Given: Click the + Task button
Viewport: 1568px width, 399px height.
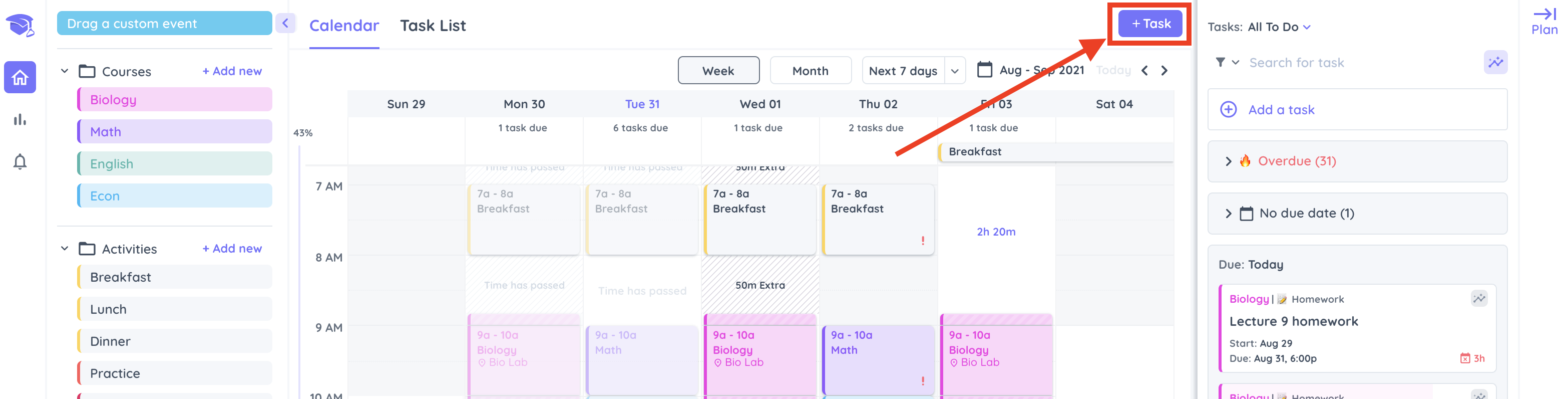Looking at the screenshot, I should point(1150,24).
